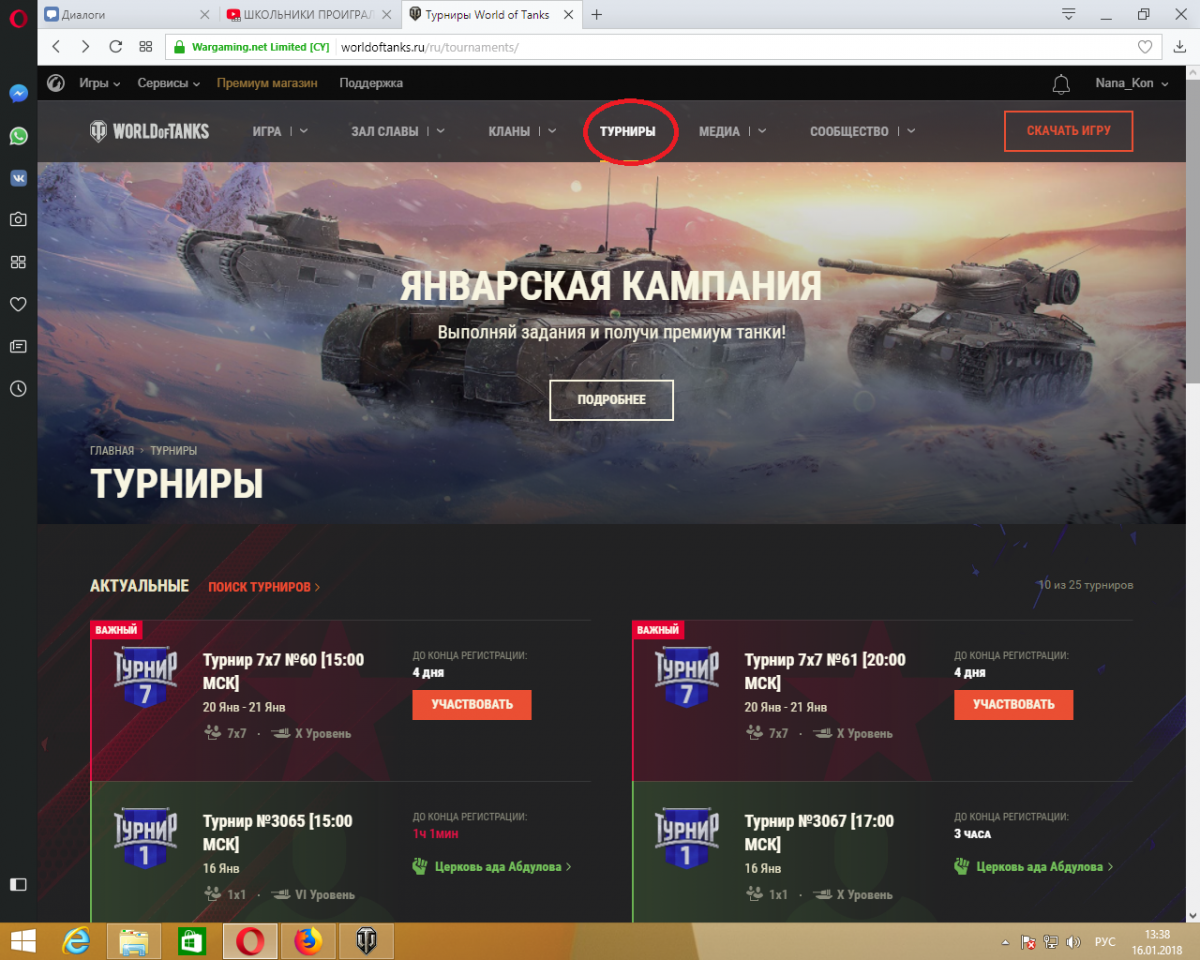Open File Explorer from the taskbar
The width and height of the screenshot is (1200, 960).
[134, 941]
